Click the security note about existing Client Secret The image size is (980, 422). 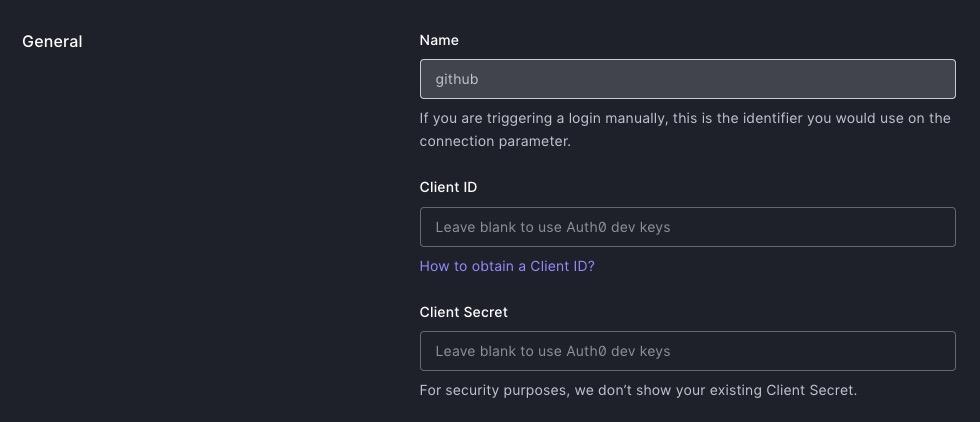[x=638, y=390]
